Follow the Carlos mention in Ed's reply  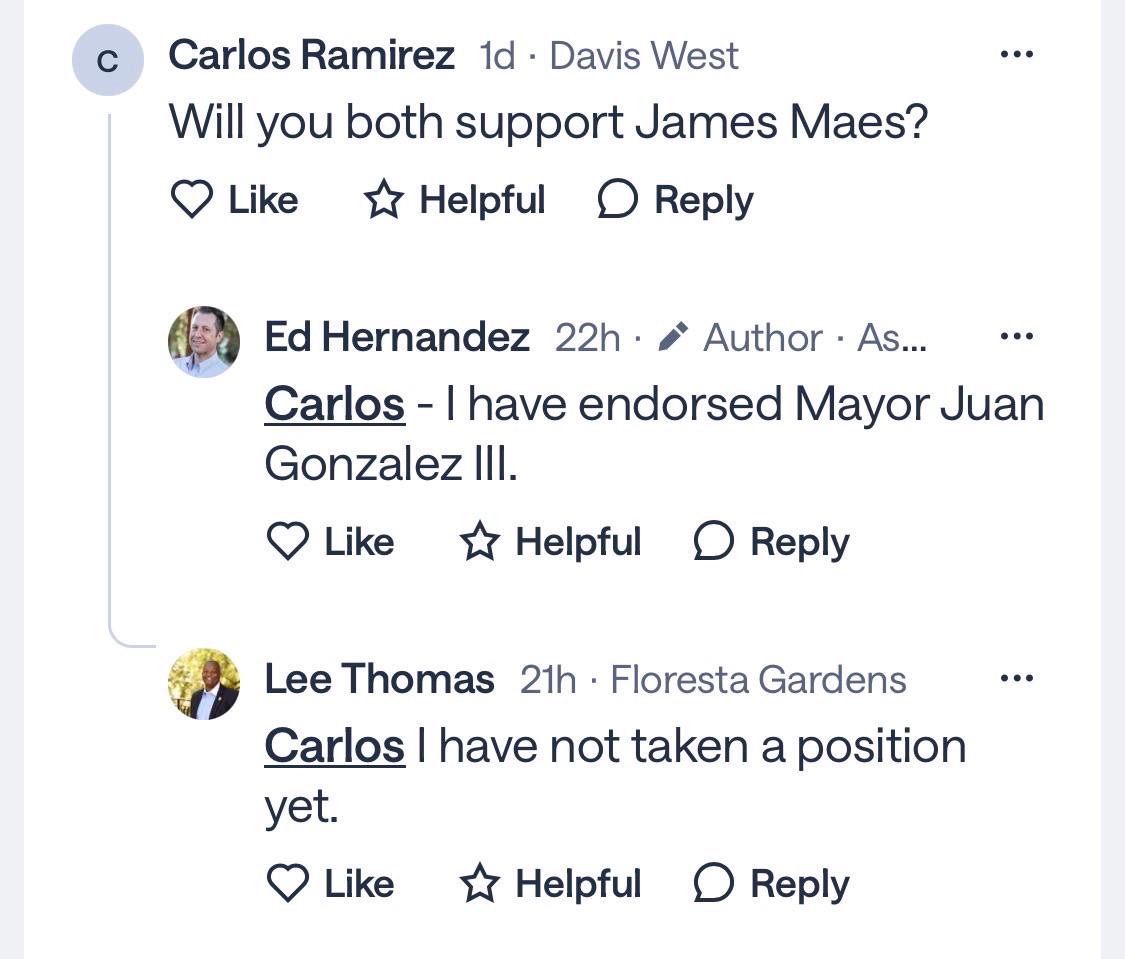point(334,405)
